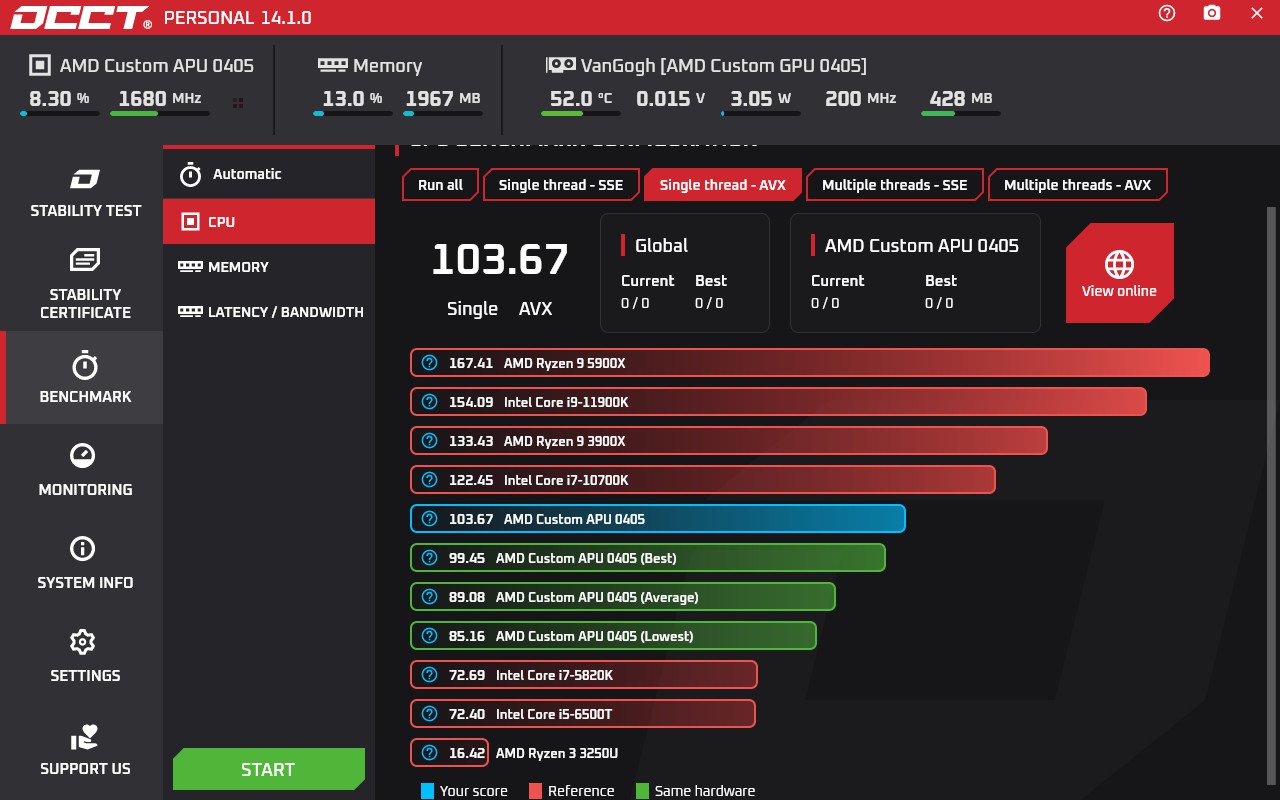Click the GPU power 3.05 W value
The height and width of the screenshot is (800, 1280).
761,98
